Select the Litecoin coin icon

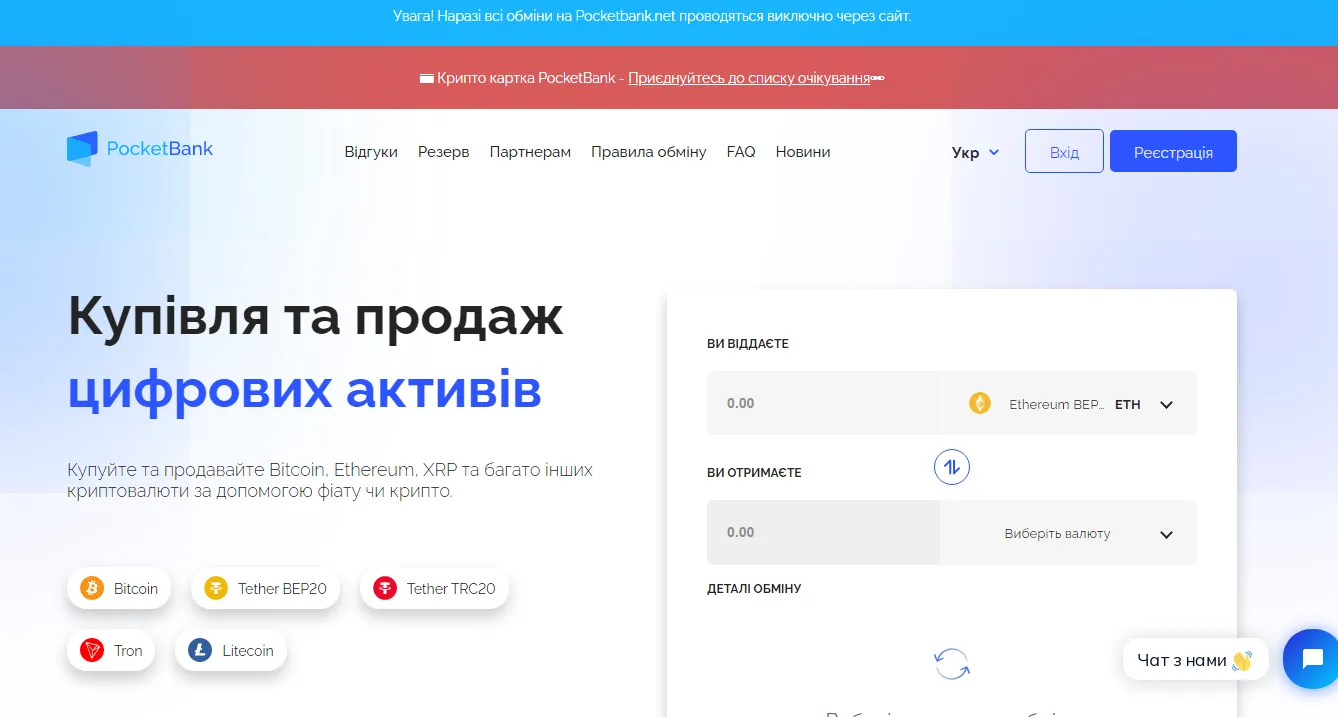coord(198,650)
